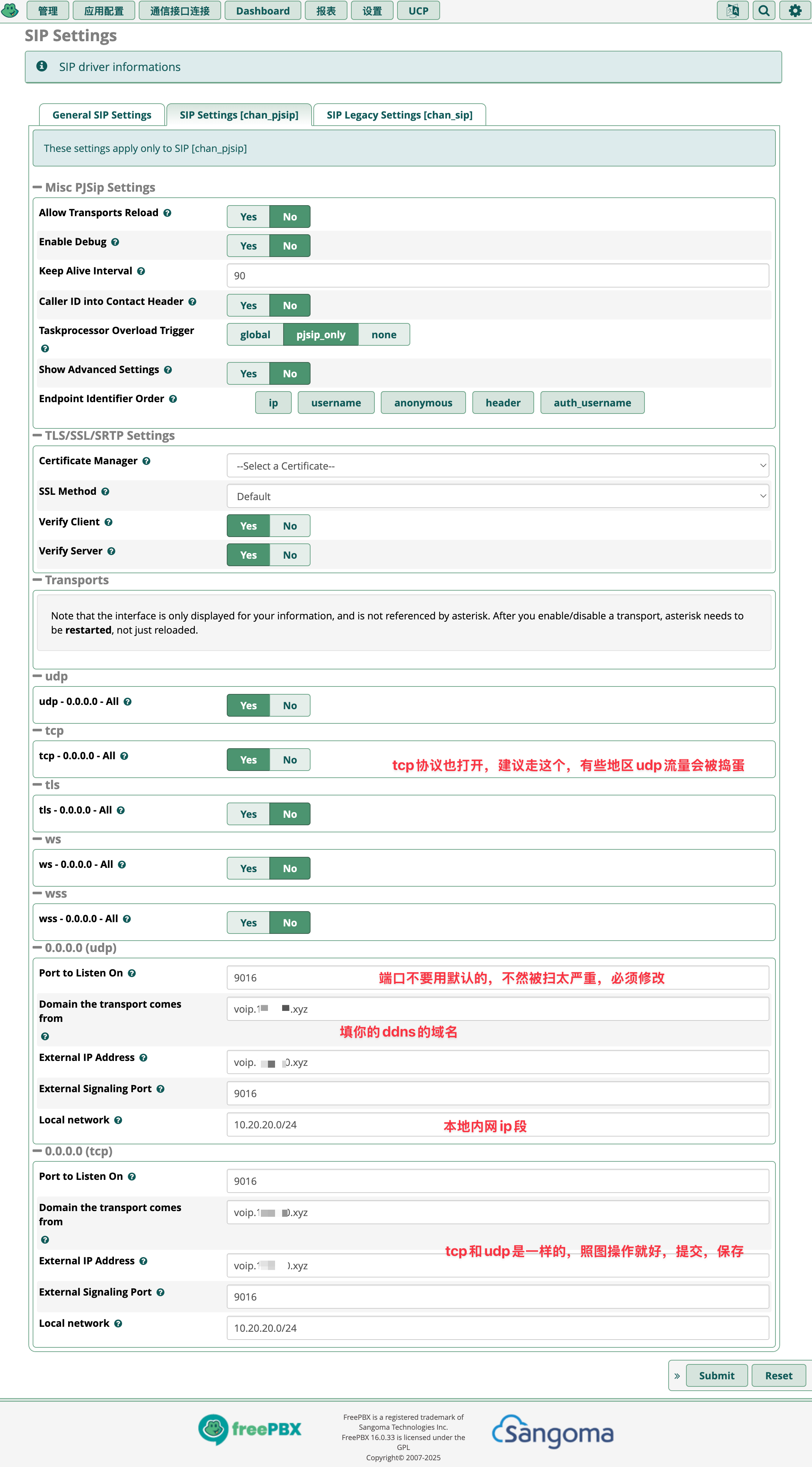Screen dimensions: 812x1467
Task: Click the udp Port to Listen On field
Action: (x=498, y=978)
